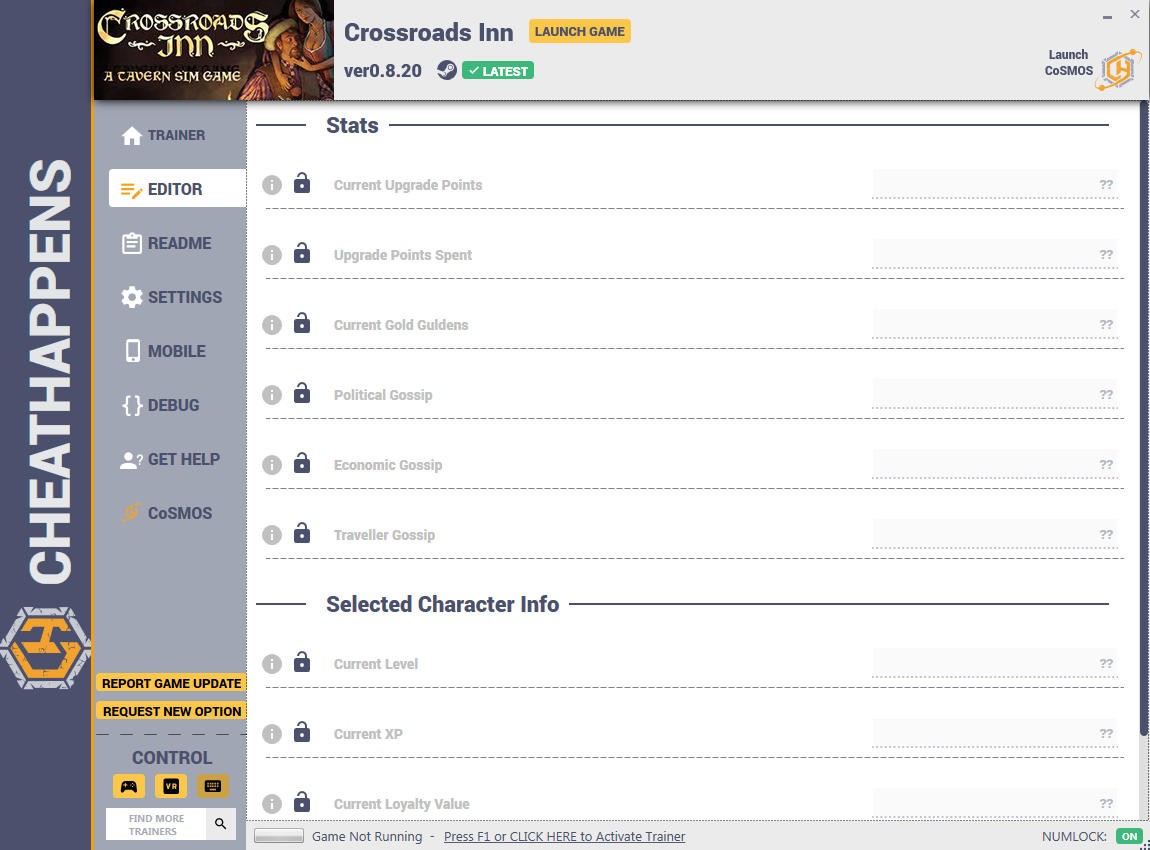Toggle lock for Current Gold Guldens

click(301, 323)
